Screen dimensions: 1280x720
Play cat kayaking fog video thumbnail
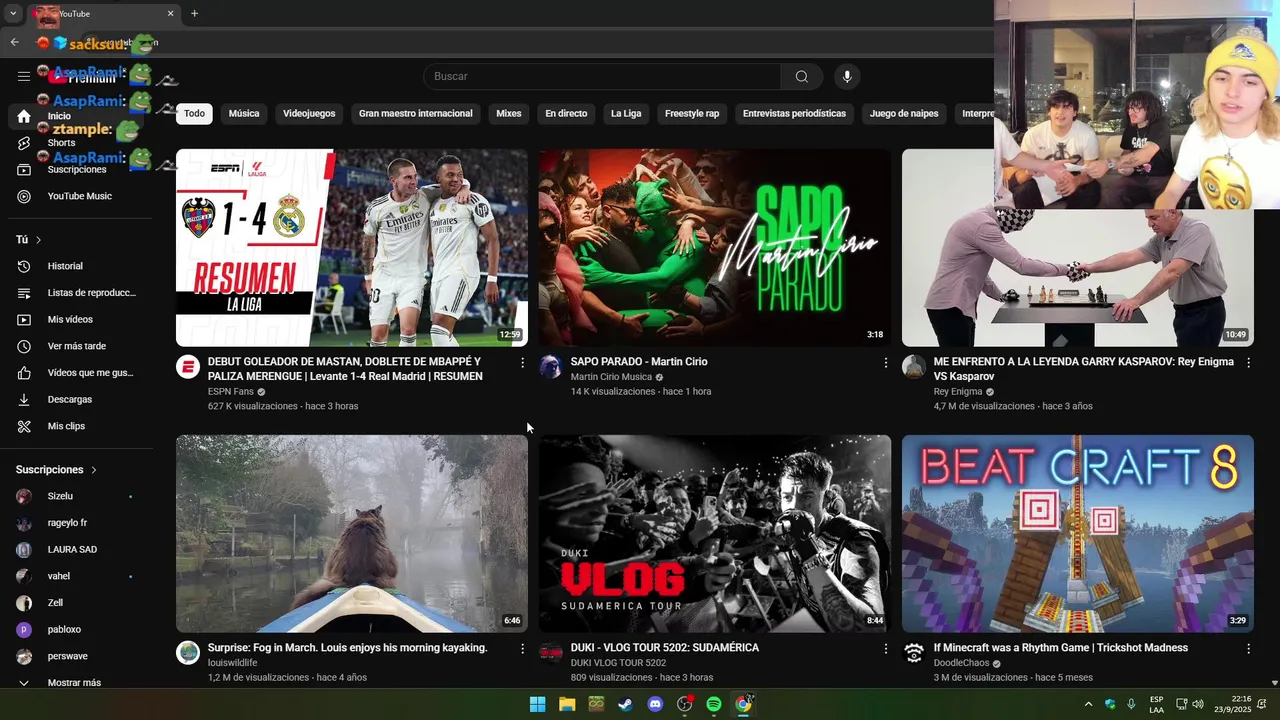352,533
